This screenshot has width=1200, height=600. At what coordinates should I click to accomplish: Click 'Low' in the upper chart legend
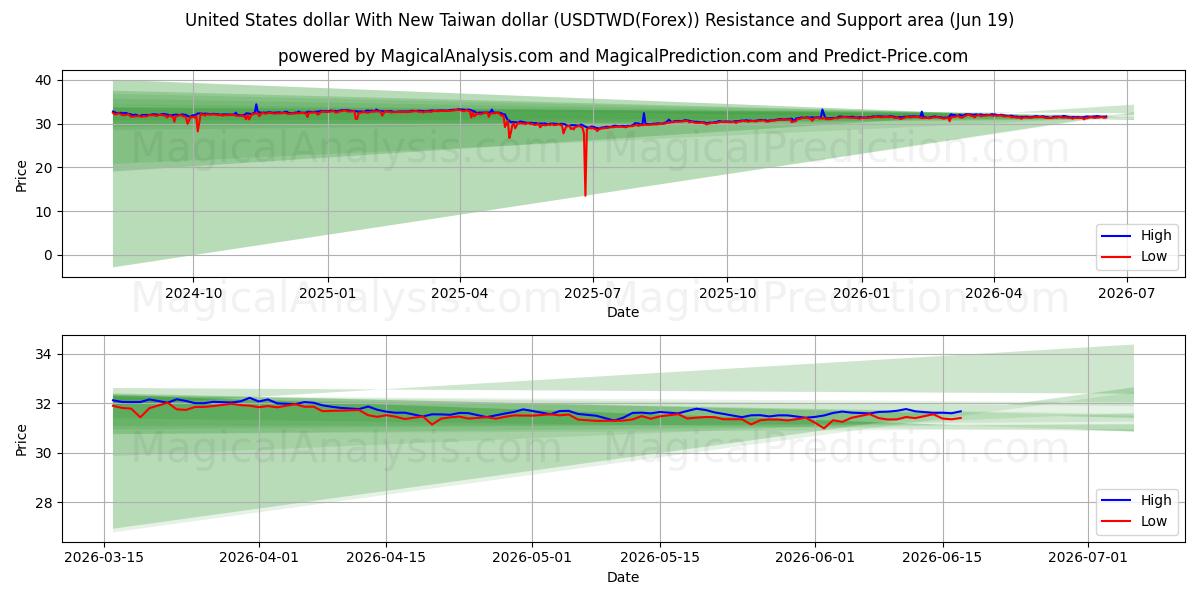point(1154,257)
